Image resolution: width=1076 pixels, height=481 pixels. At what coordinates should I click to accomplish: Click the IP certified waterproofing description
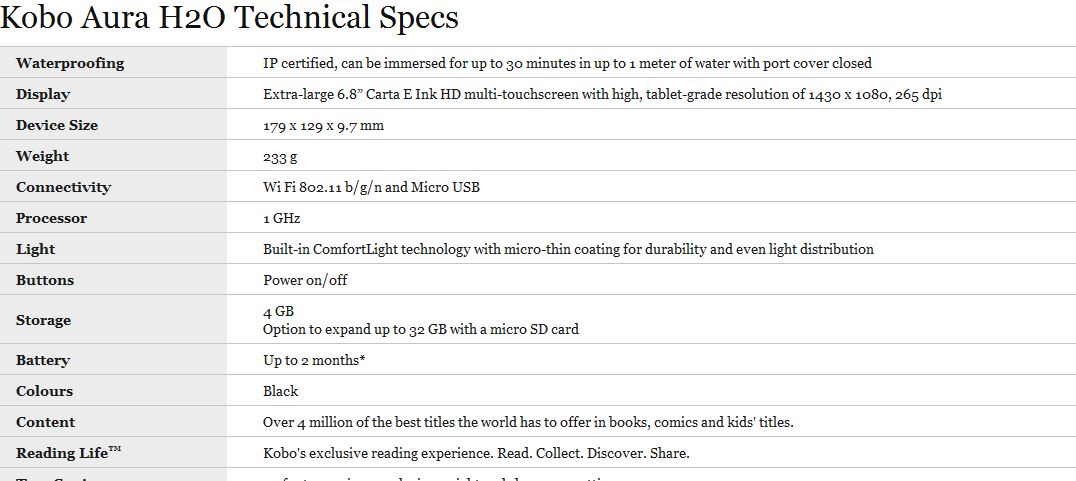point(567,63)
